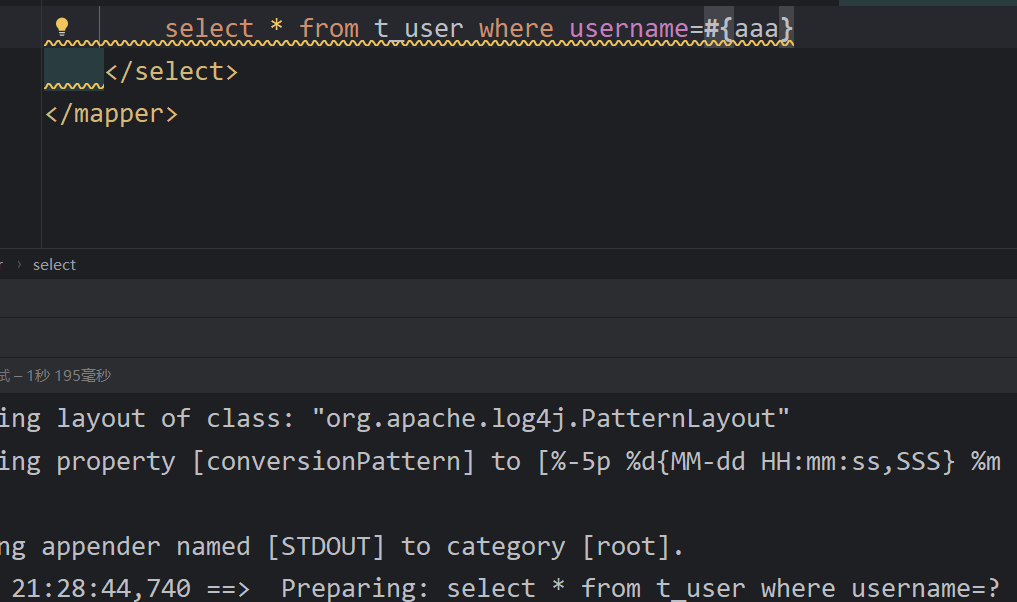The image size is (1017, 602).
Task: Click the breadcrumb chevron before 'select'
Action: (x=19, y=265)
